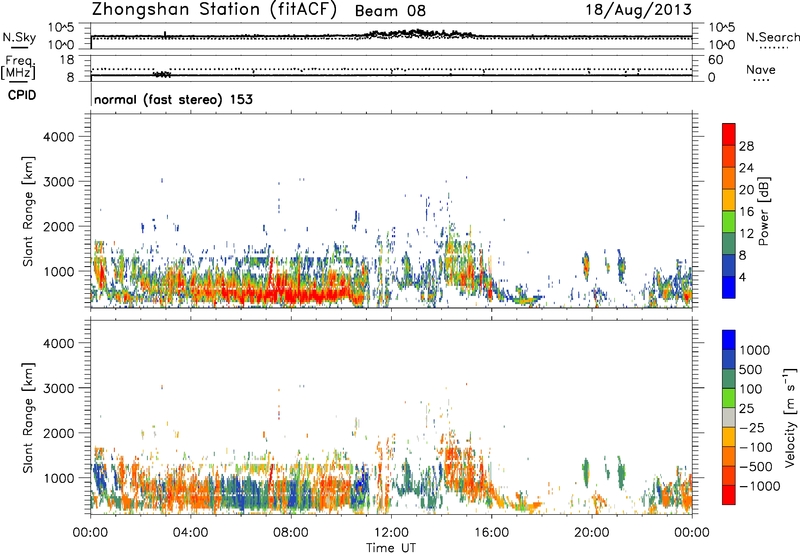The width and height of the screenshot is (800, 554).
Task: Click the '12:00' time axis tick label
Action: click(391, 533)
